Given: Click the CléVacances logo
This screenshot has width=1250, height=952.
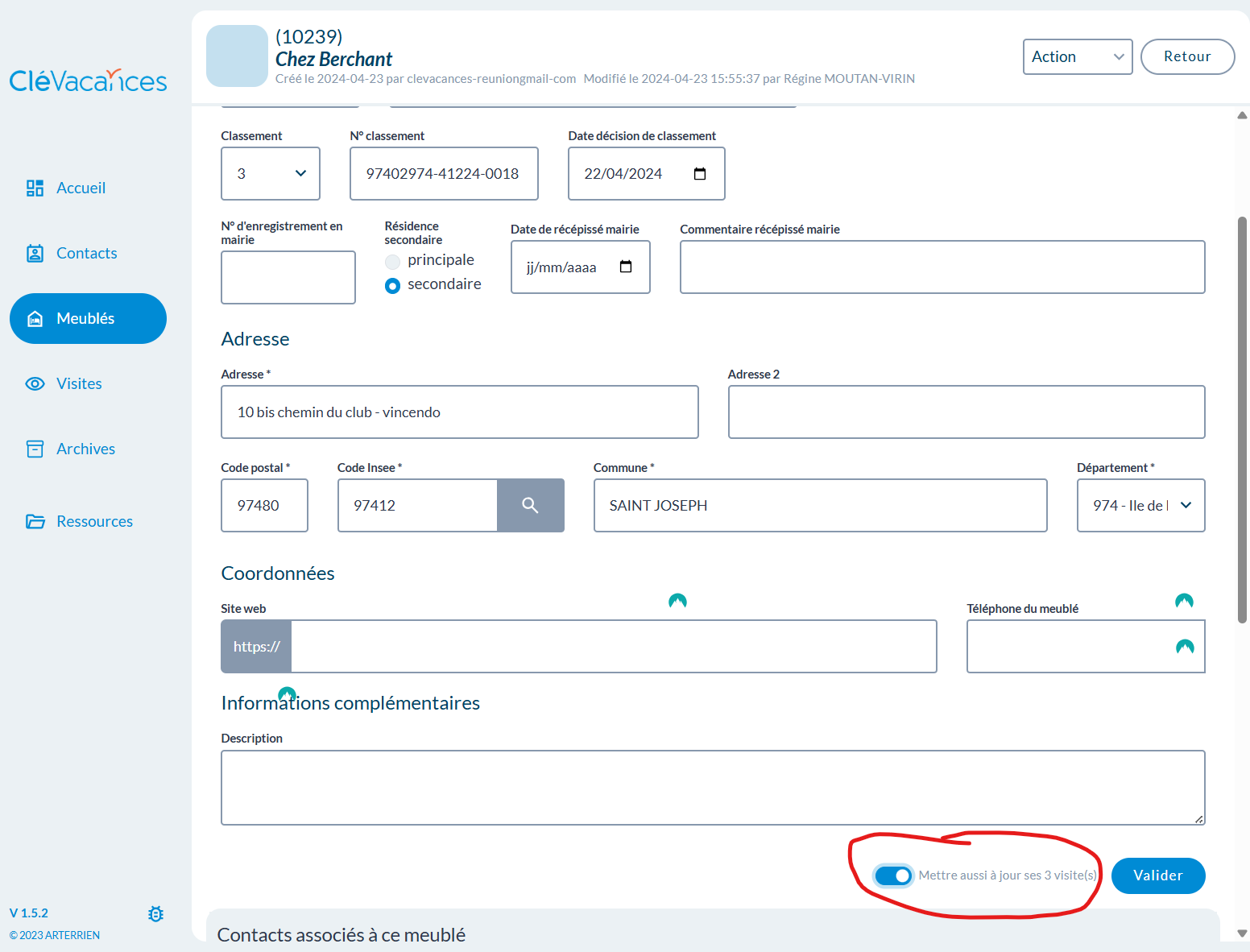Looking at the screenshot, I should coord(89,81).
